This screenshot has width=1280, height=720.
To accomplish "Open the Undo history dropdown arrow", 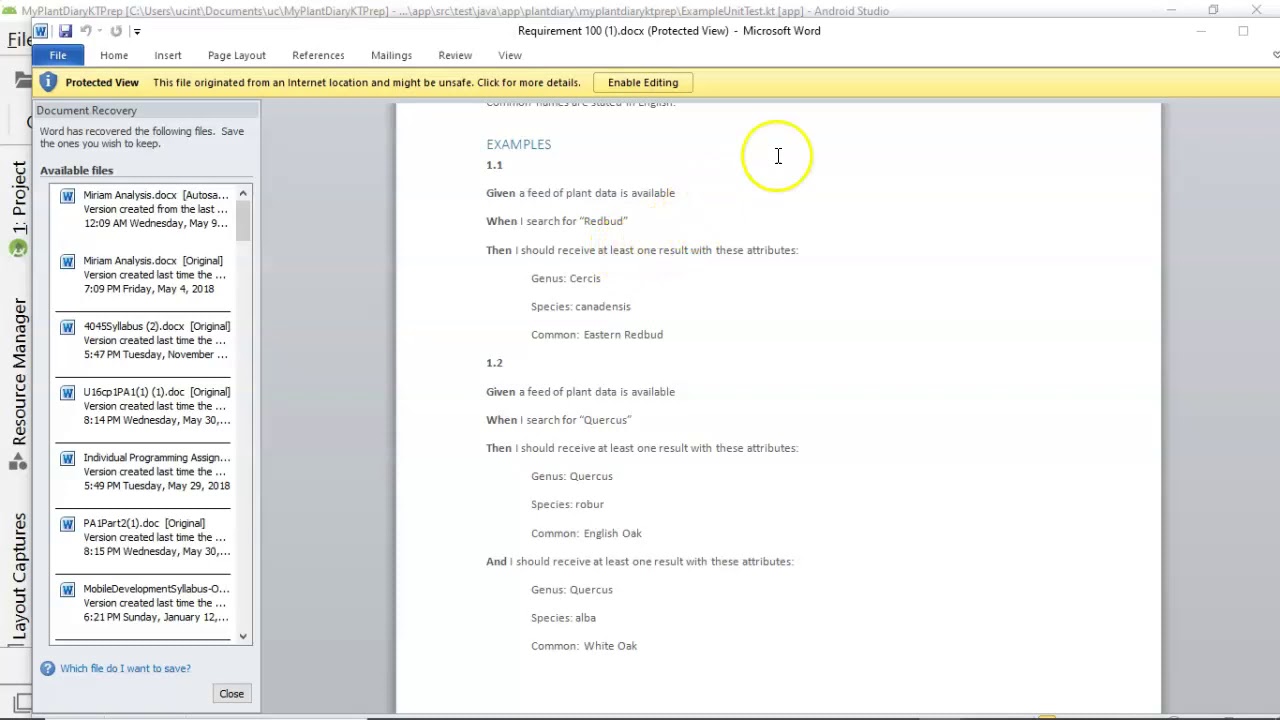I will click(99, 31).
